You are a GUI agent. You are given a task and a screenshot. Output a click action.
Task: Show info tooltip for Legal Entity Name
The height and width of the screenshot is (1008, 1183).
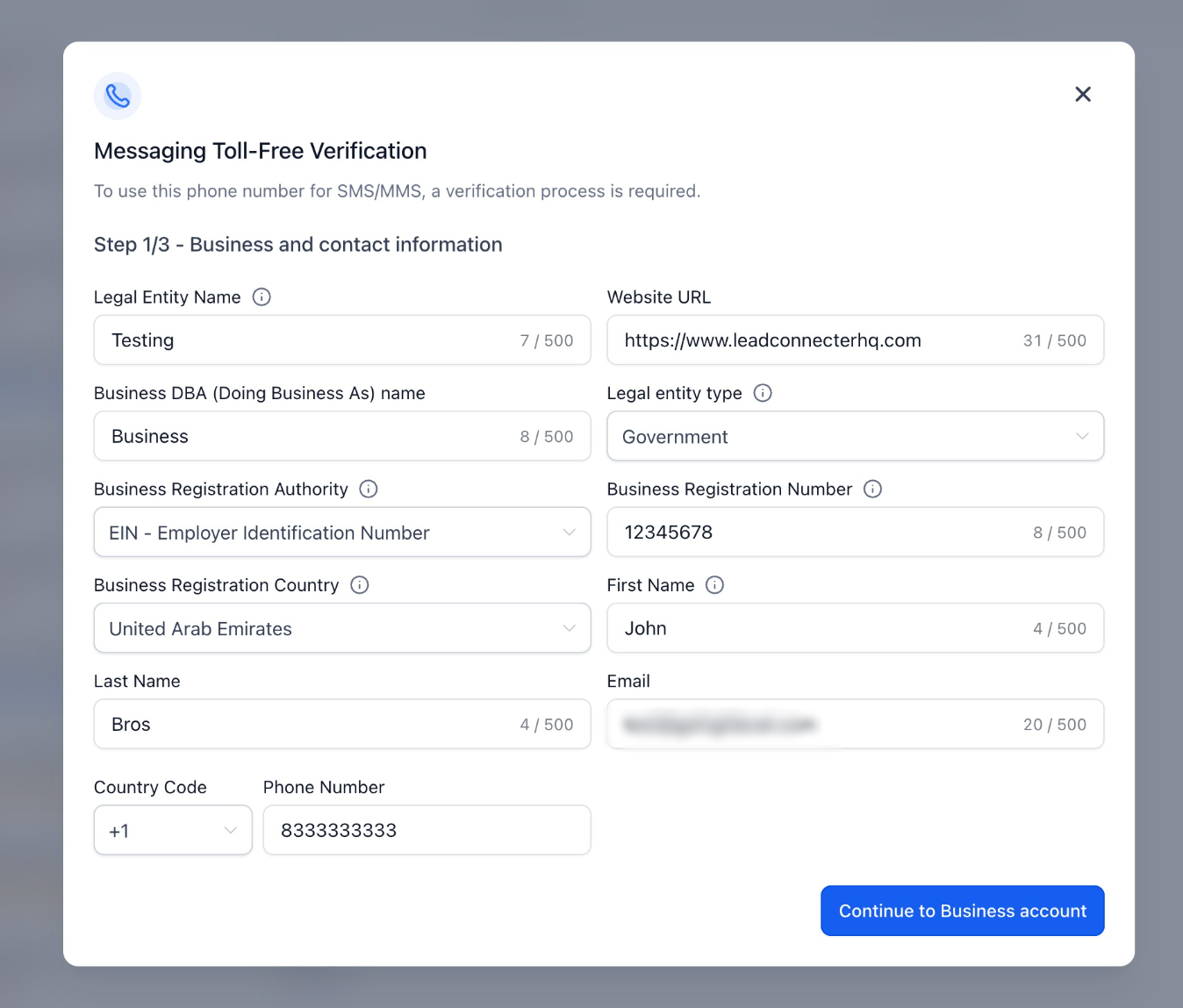tap(262, 297)
